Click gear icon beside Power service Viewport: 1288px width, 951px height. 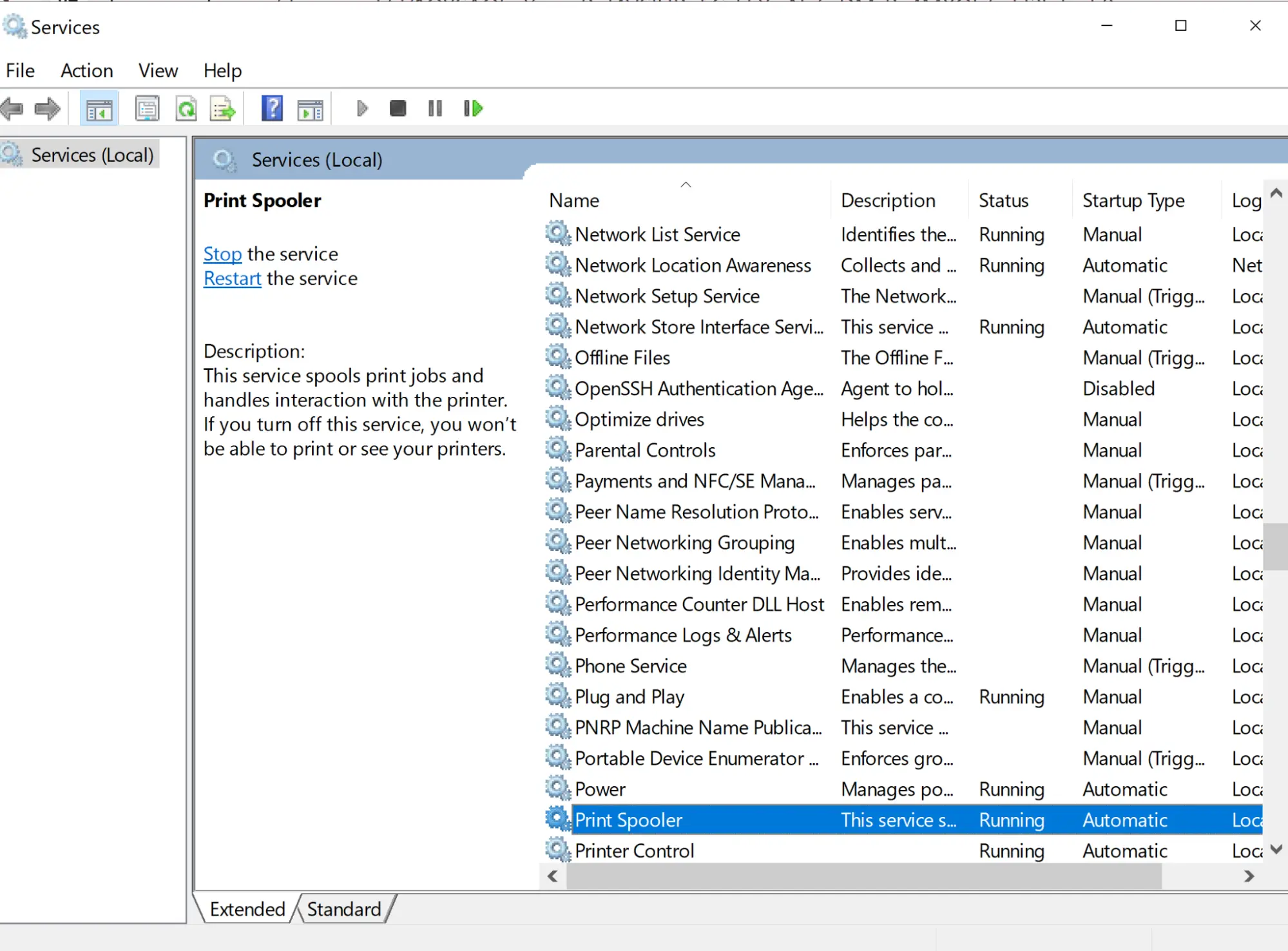tap(558, 789)
